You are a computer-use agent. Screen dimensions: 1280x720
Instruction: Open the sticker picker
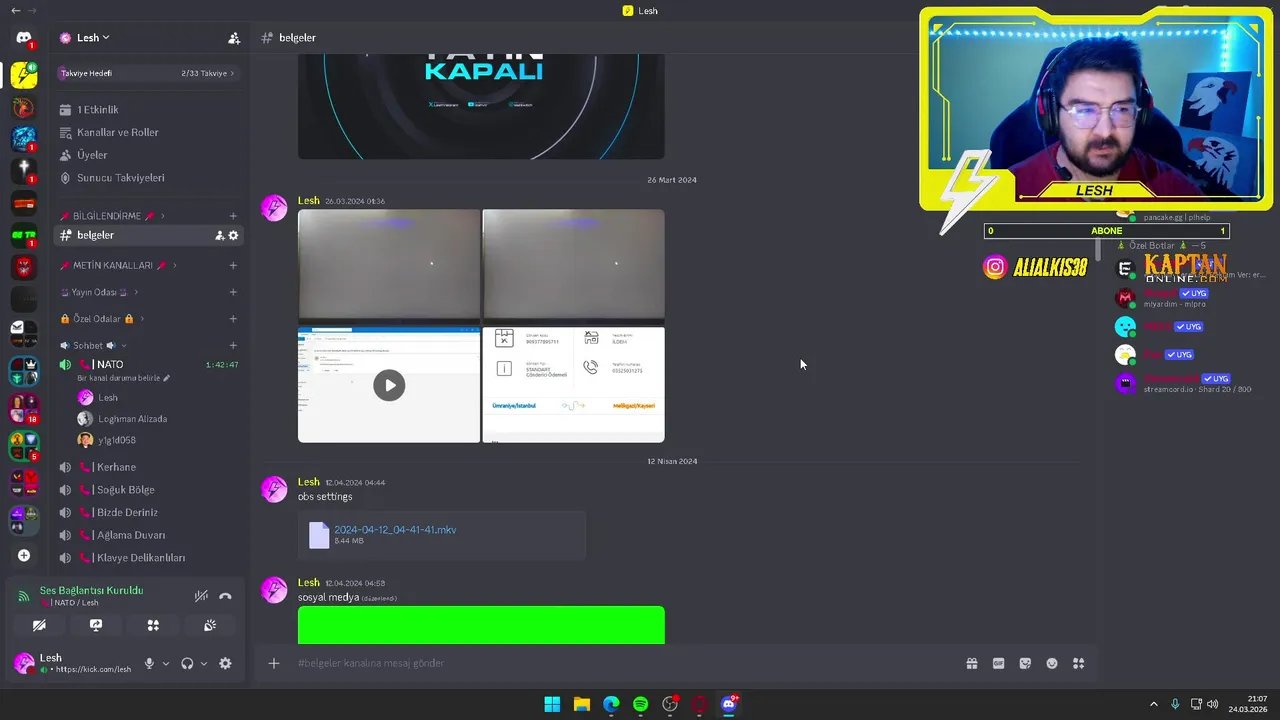(x=1025, y=663)
